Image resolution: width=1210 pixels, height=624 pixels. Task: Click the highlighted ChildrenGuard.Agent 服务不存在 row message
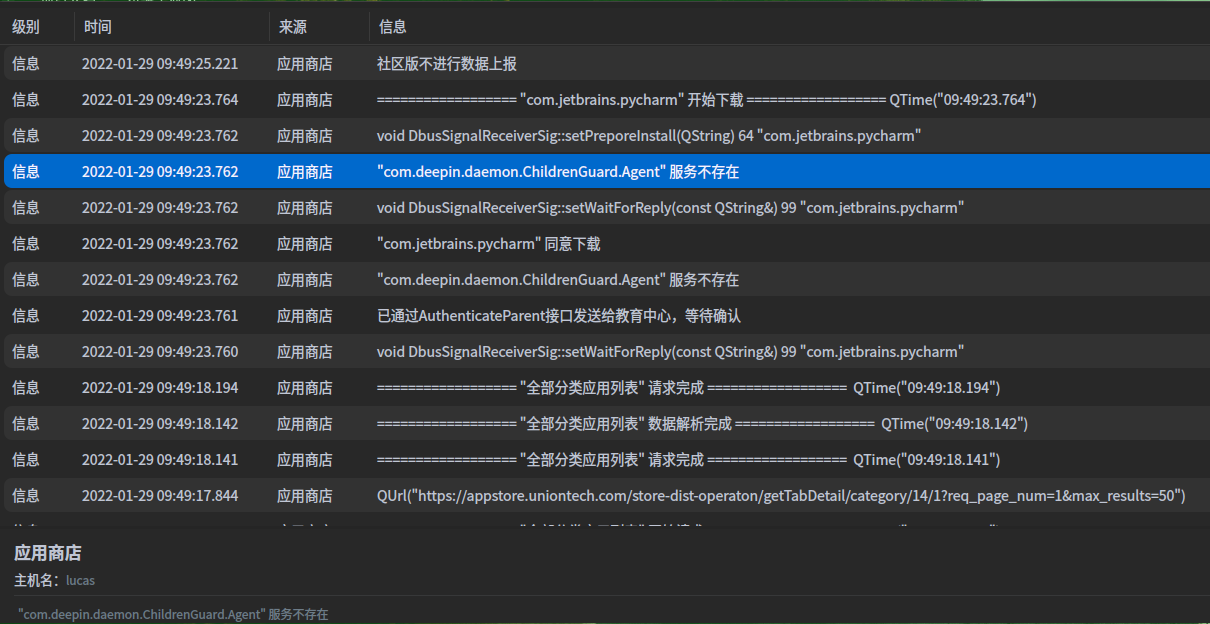[x=558, y=172]
